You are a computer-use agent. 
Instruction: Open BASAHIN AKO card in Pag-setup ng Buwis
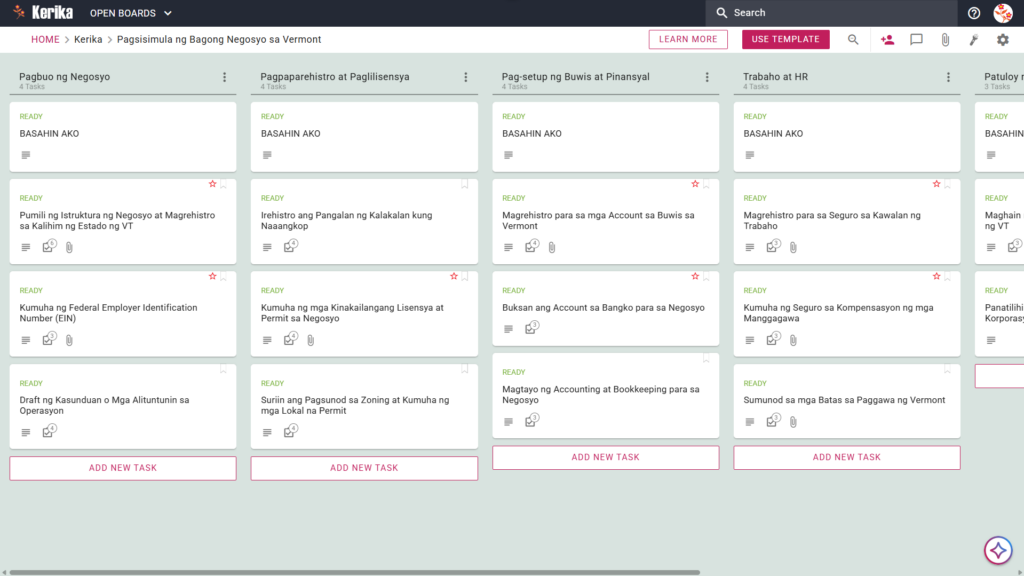click(605, 136)
